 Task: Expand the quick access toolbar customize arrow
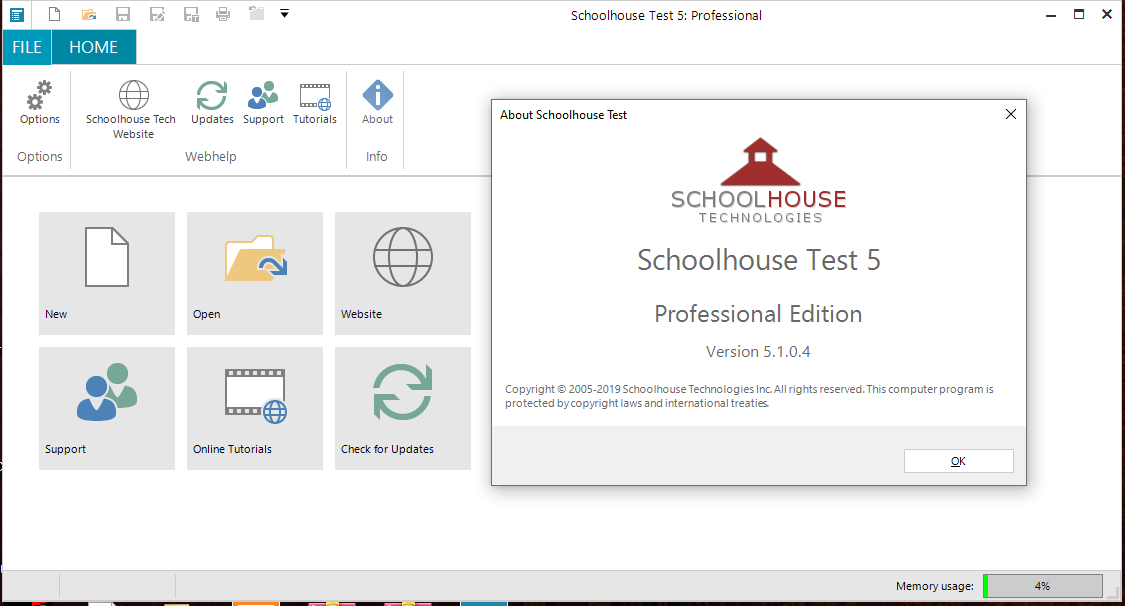(x=284, y=14)
